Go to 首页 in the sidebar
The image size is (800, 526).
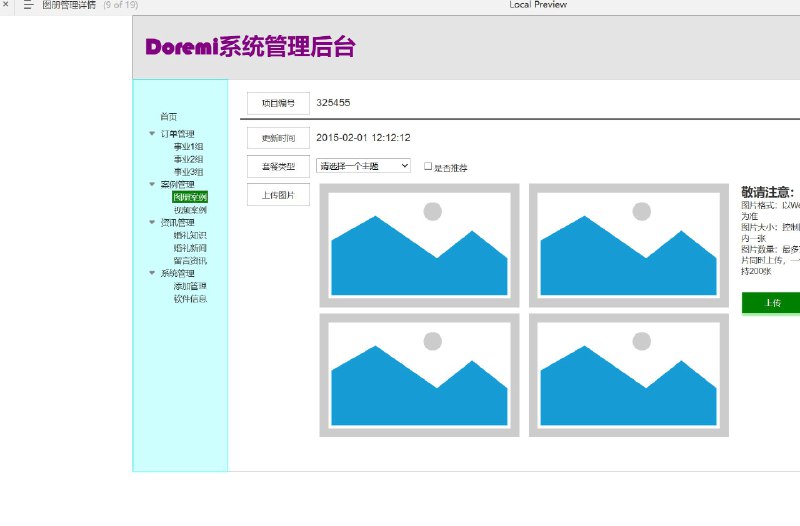168,116
